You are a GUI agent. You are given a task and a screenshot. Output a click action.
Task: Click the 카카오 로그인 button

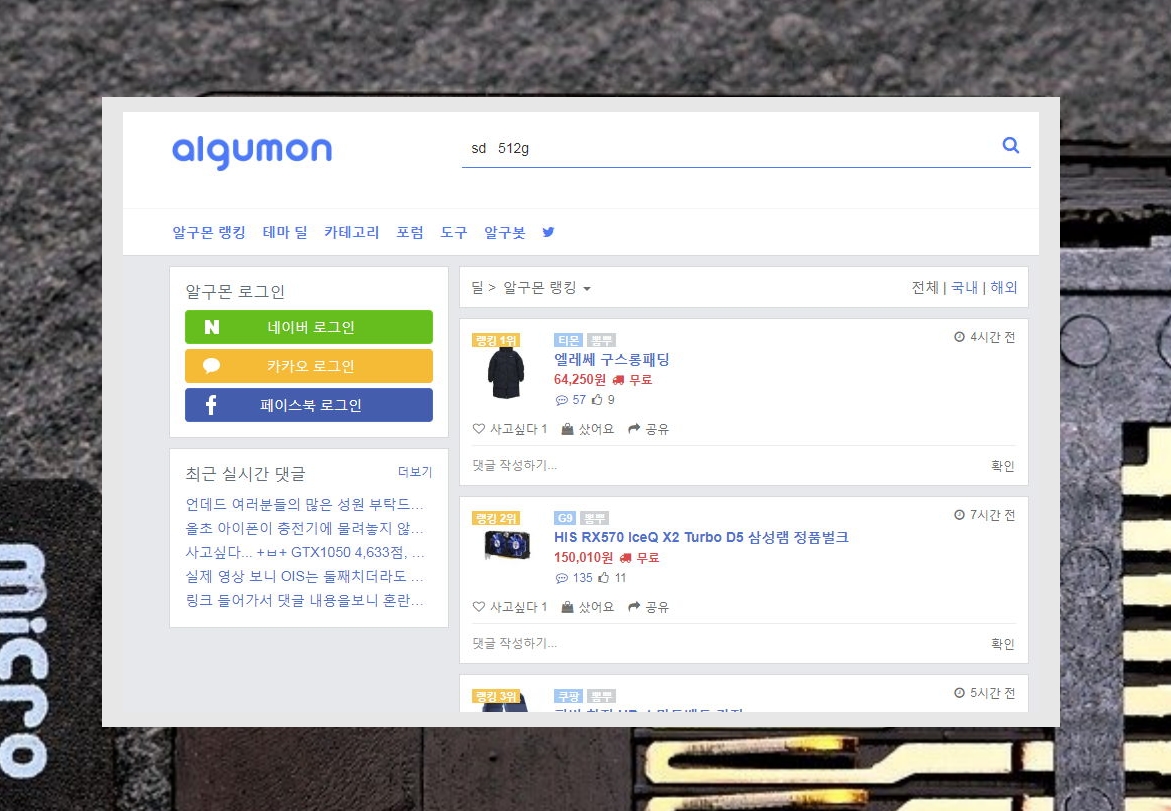pyautogui.click(x=309, y=366)
